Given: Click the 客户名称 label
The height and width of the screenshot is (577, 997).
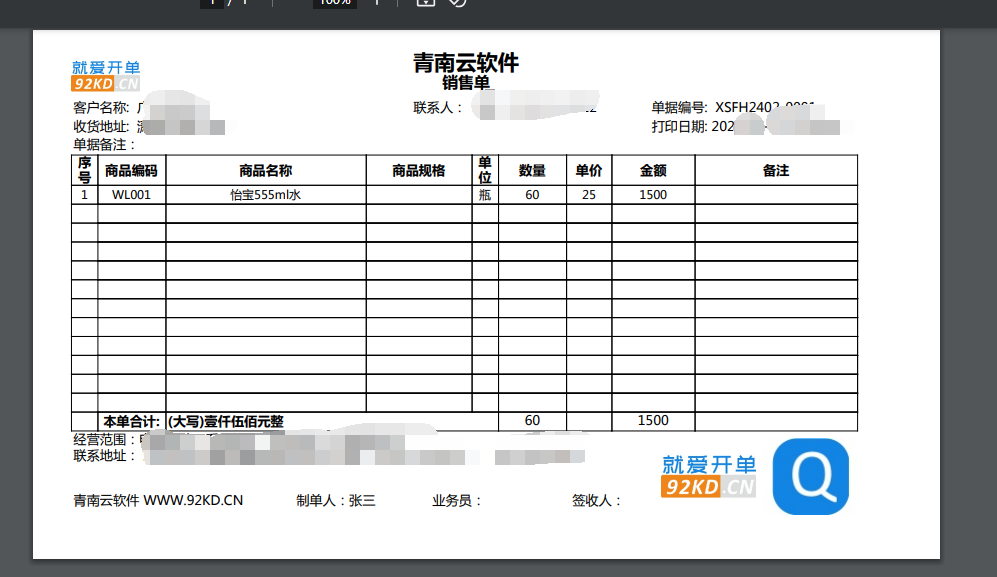Looking at the screenshot, I should (x=100, y=108).
